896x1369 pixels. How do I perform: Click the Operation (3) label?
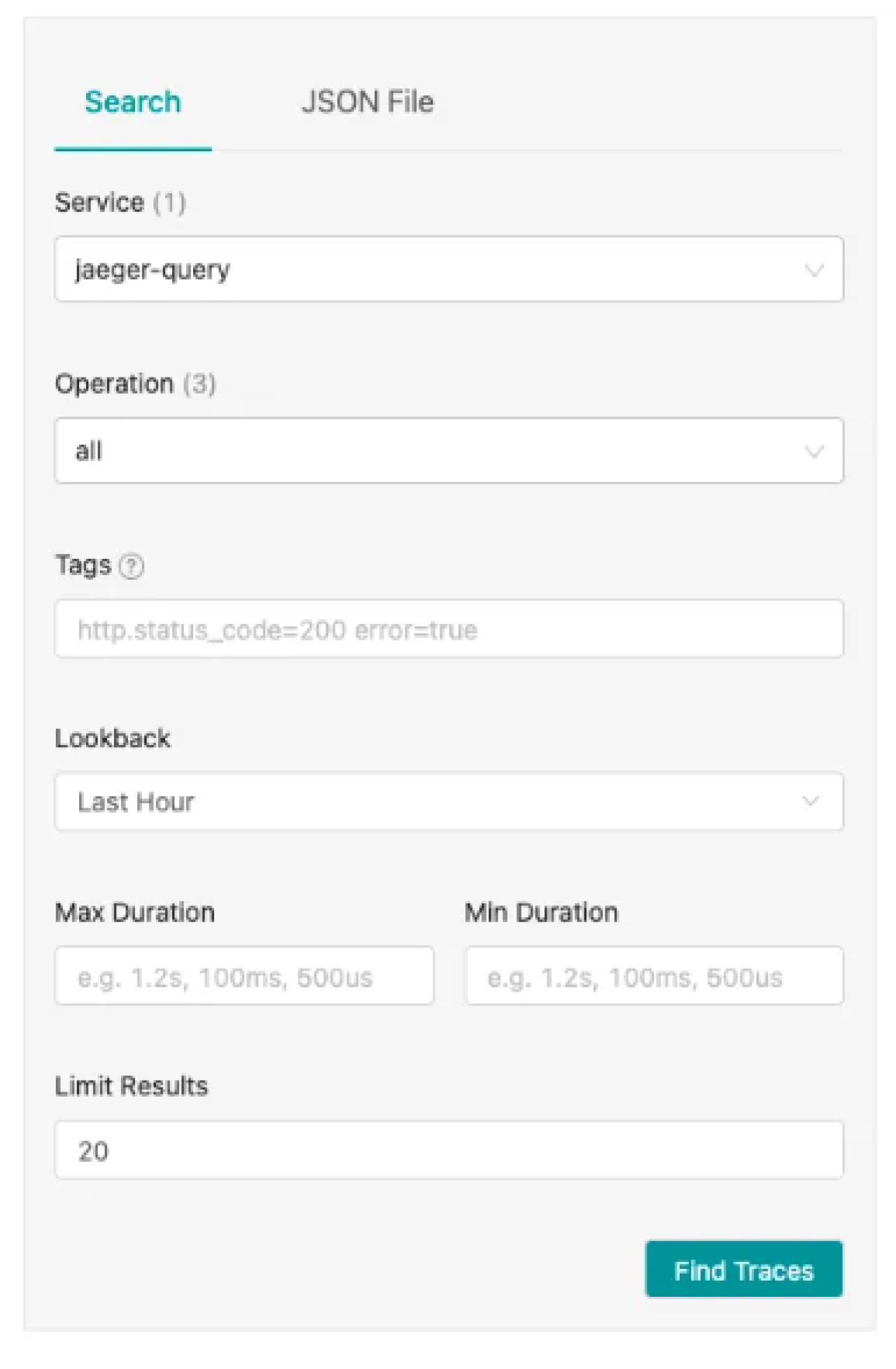click(135, 384)
